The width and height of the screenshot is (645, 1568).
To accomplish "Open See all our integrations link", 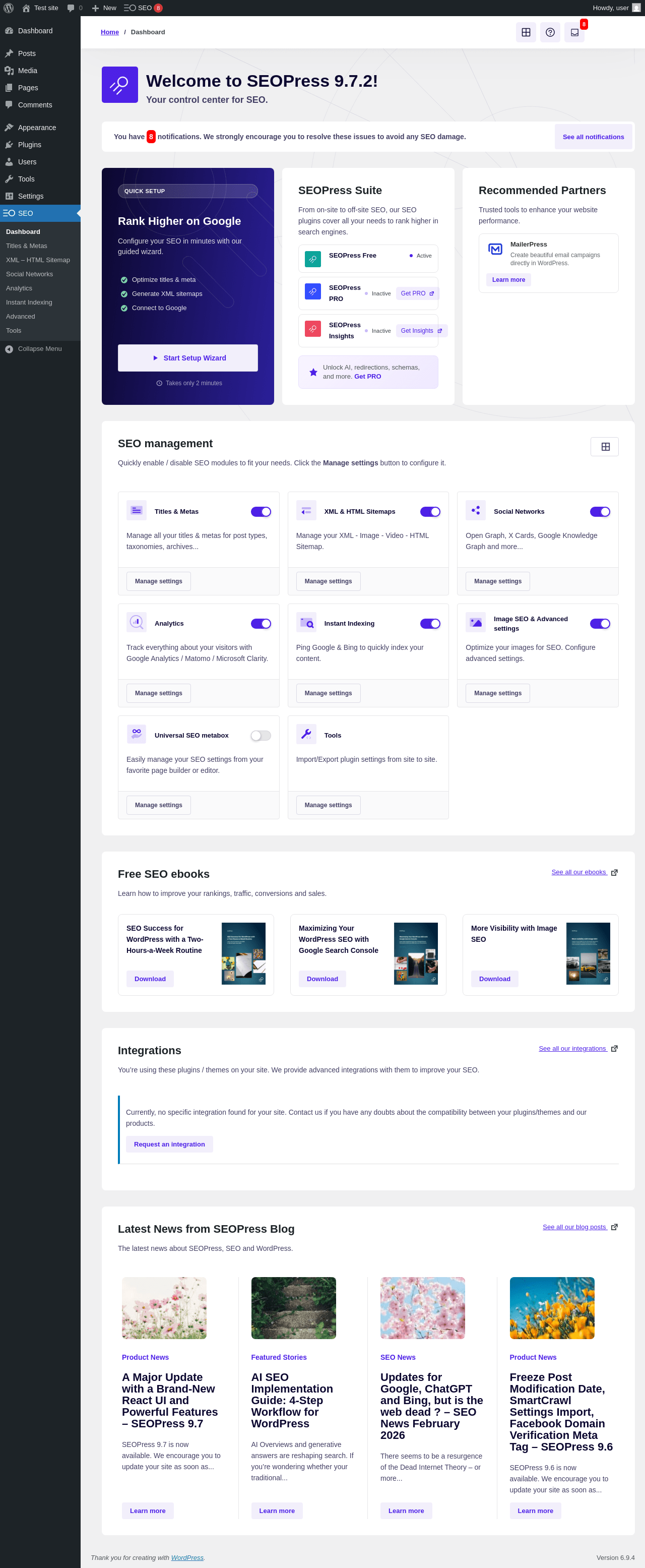I will pos(578,1049).
